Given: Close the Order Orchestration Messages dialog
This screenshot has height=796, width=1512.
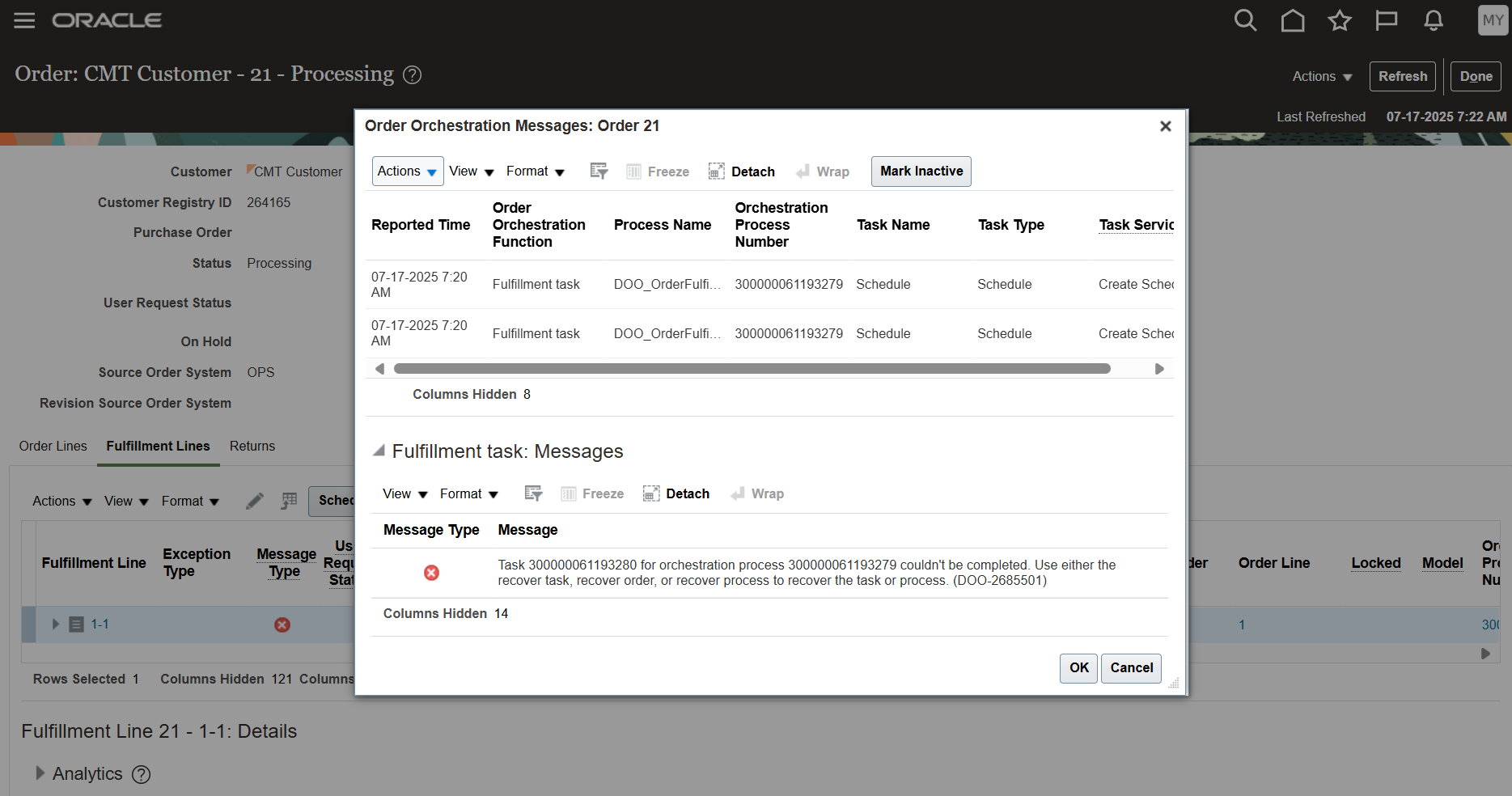Looking at the screenshot, I should (x=1166, y=126).
